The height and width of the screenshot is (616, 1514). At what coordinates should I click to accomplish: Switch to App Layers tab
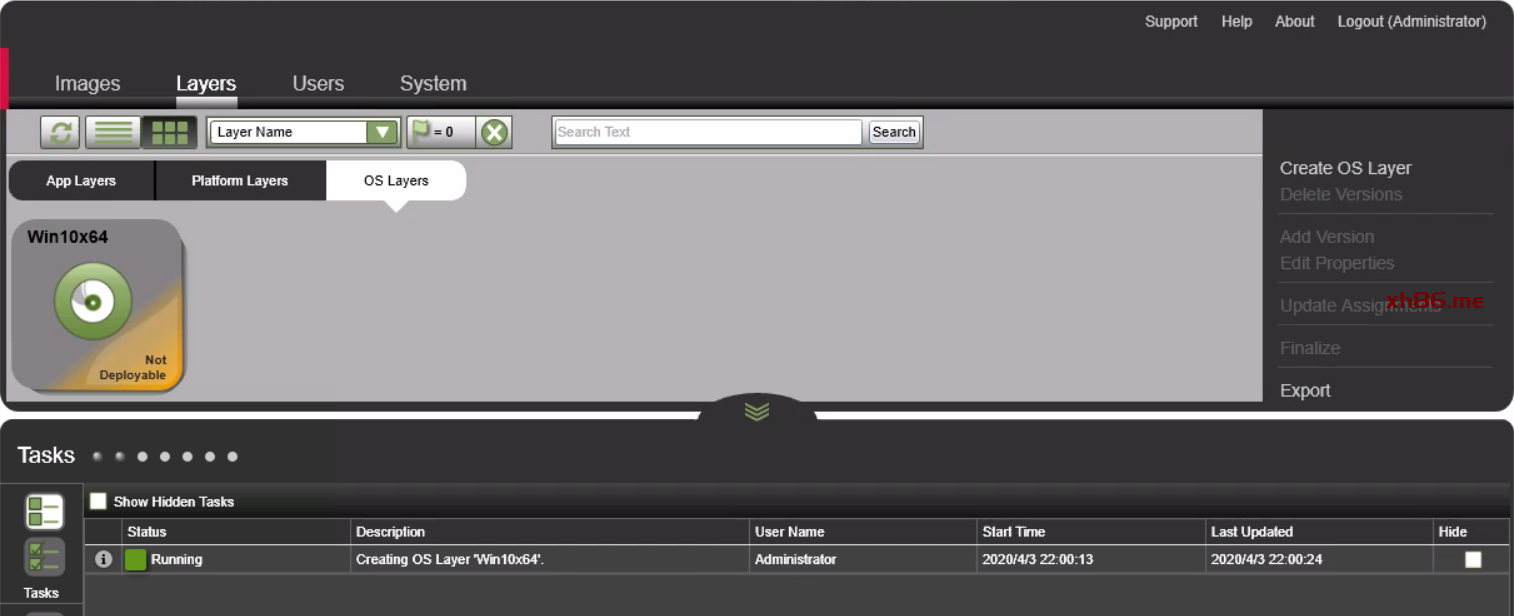[x=81, y=181]
